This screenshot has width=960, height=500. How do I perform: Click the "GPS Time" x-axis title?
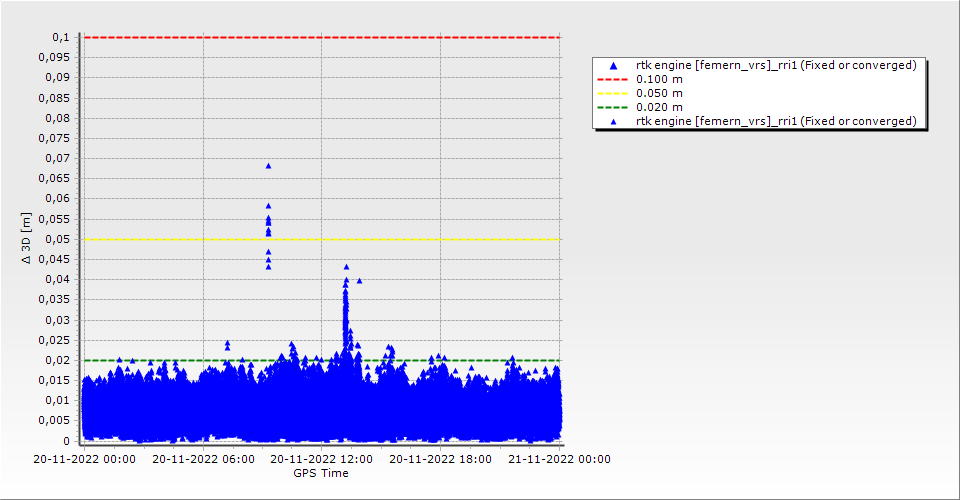320,473
